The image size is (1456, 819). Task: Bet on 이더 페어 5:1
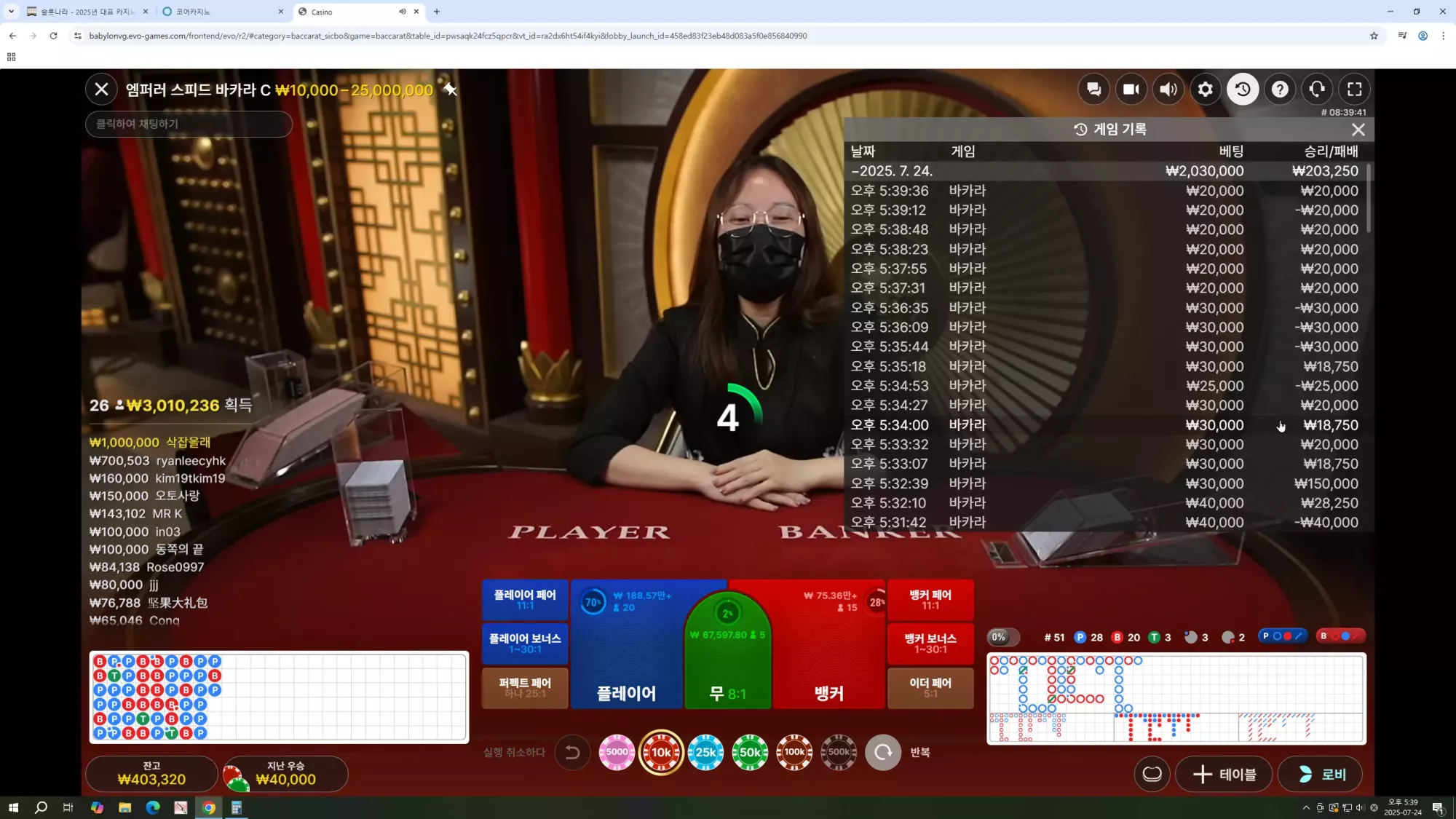coord(930,688)
